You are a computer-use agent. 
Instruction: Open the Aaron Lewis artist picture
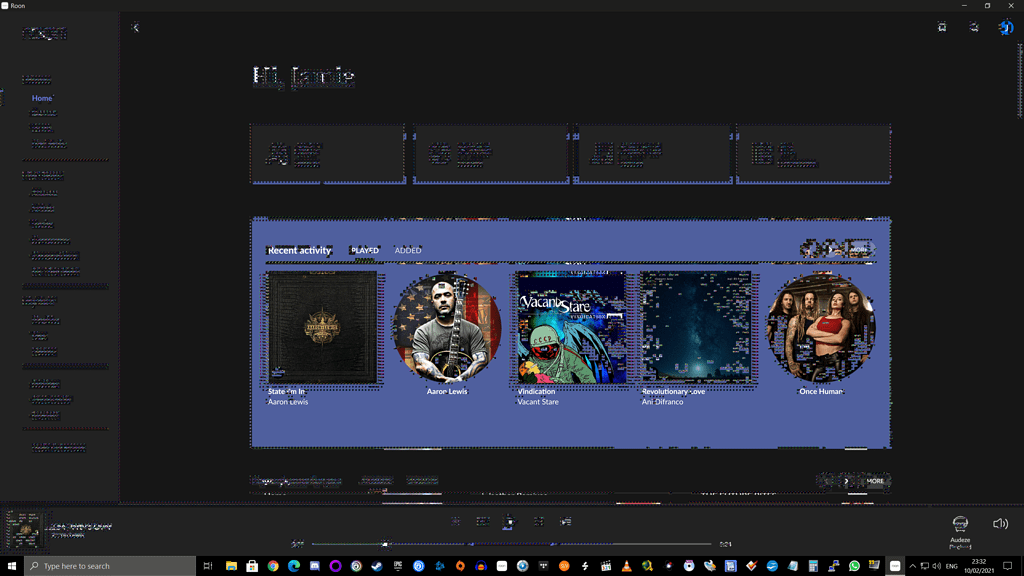tap(447, 327)
